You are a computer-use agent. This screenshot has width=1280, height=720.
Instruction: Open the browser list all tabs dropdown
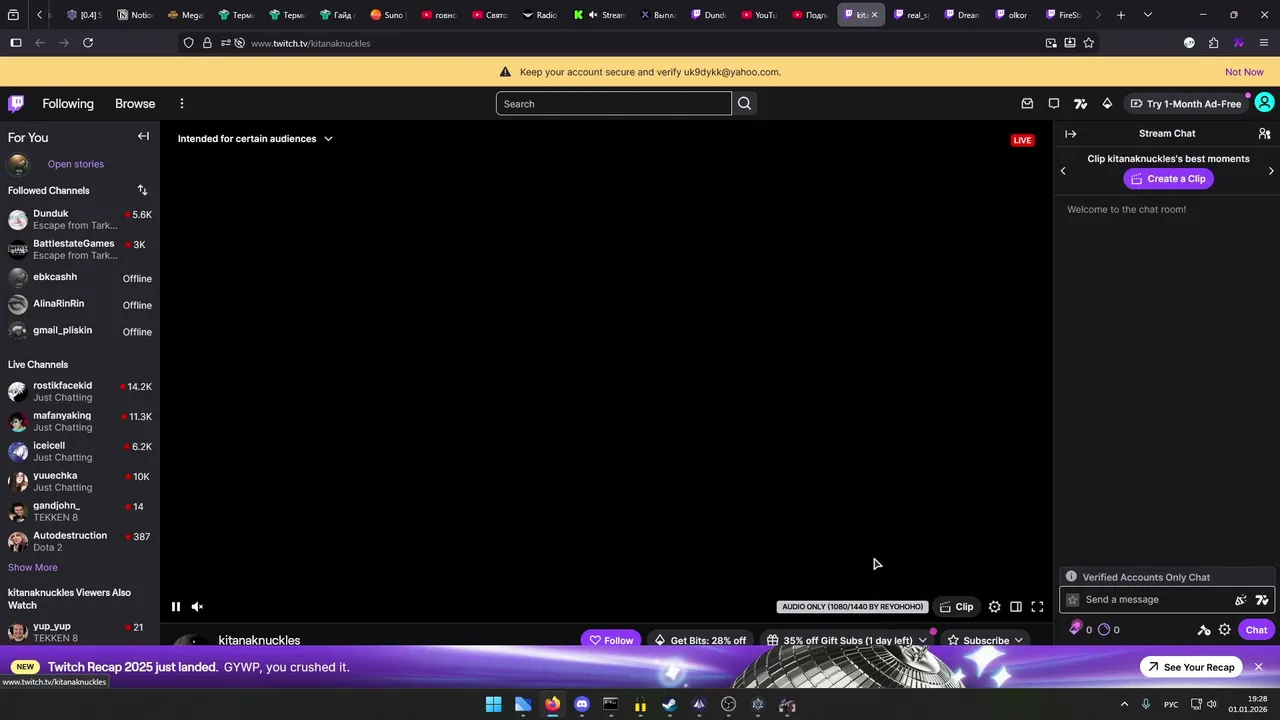[x=1147, y=15]
